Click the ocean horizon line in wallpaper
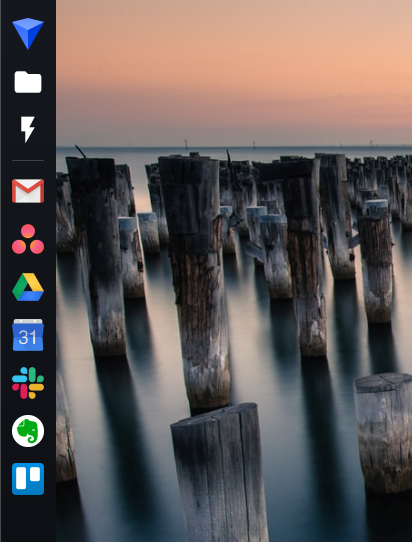Viewport: 412px width, 542px height. point(234,147)
